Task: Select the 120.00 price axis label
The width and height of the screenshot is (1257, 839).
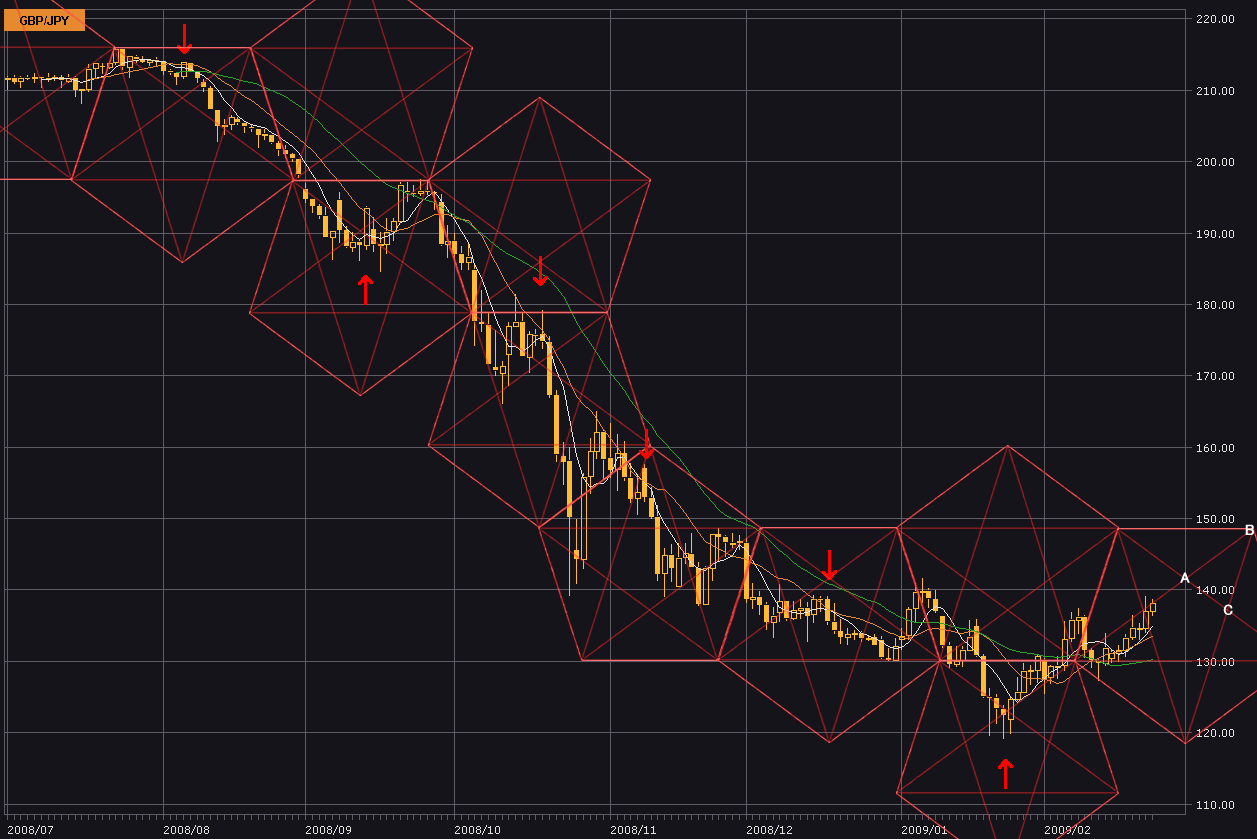Action: point(1214,733)
